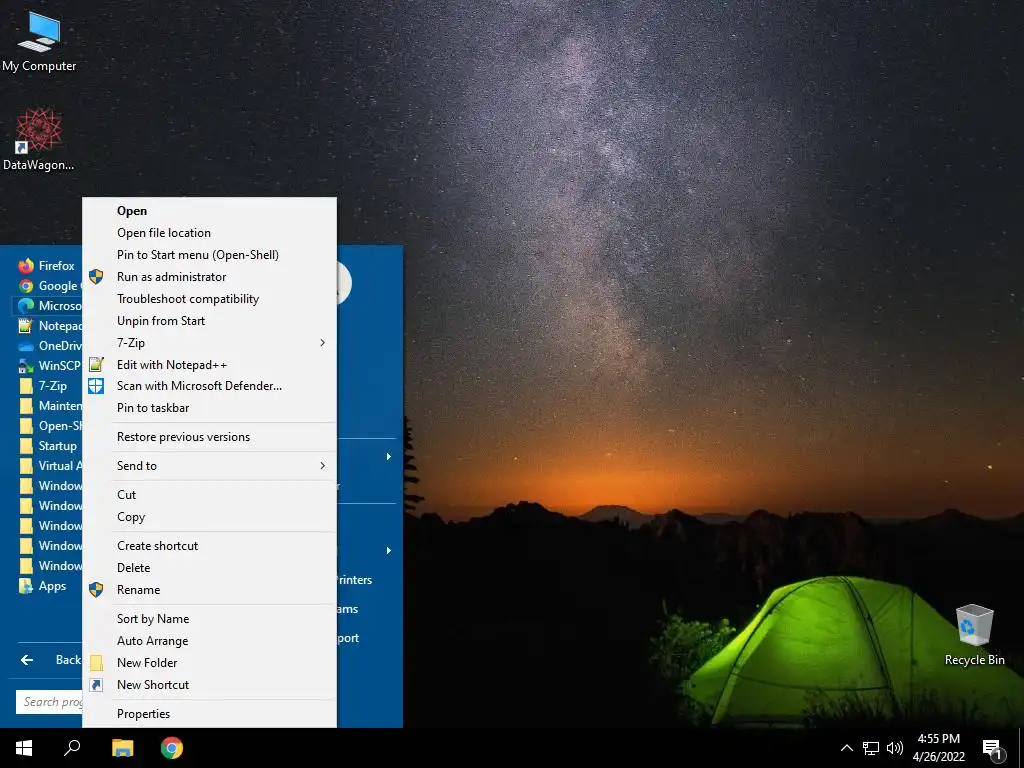
Task: Open the 7-Zip folder in program list
Action: [x=43, y=386]
